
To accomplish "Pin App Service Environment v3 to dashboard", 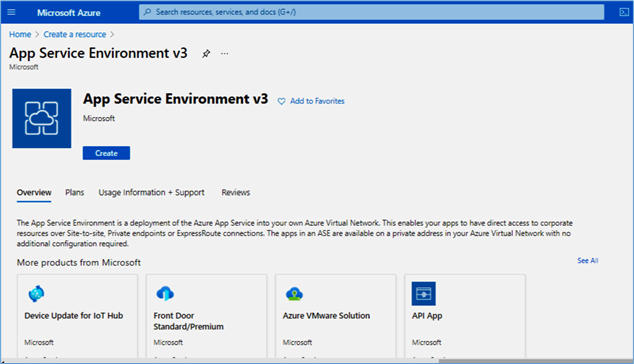I will pyautogui.click(x=206, y=53).
